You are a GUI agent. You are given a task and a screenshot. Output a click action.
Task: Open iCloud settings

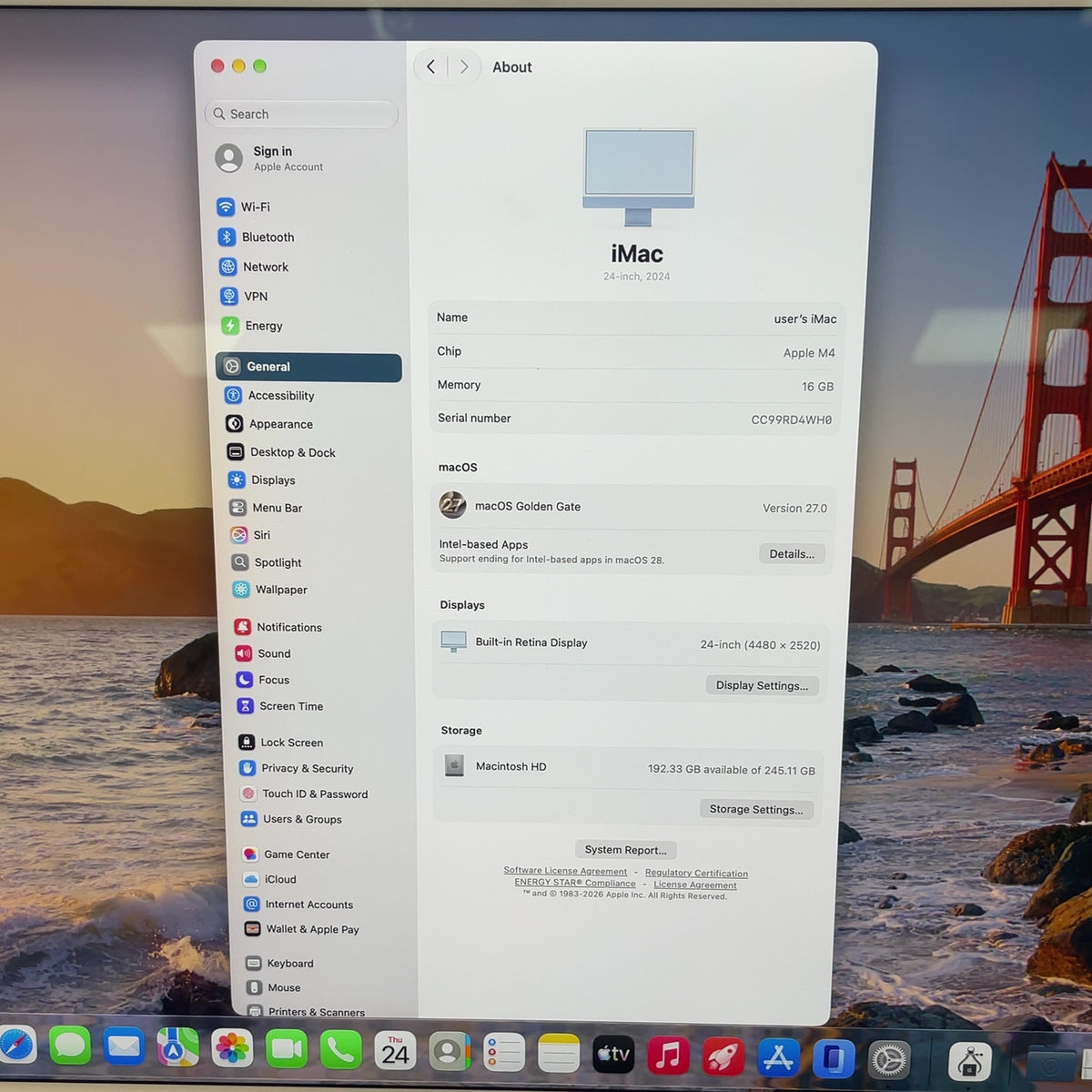(x=269, y=879)
